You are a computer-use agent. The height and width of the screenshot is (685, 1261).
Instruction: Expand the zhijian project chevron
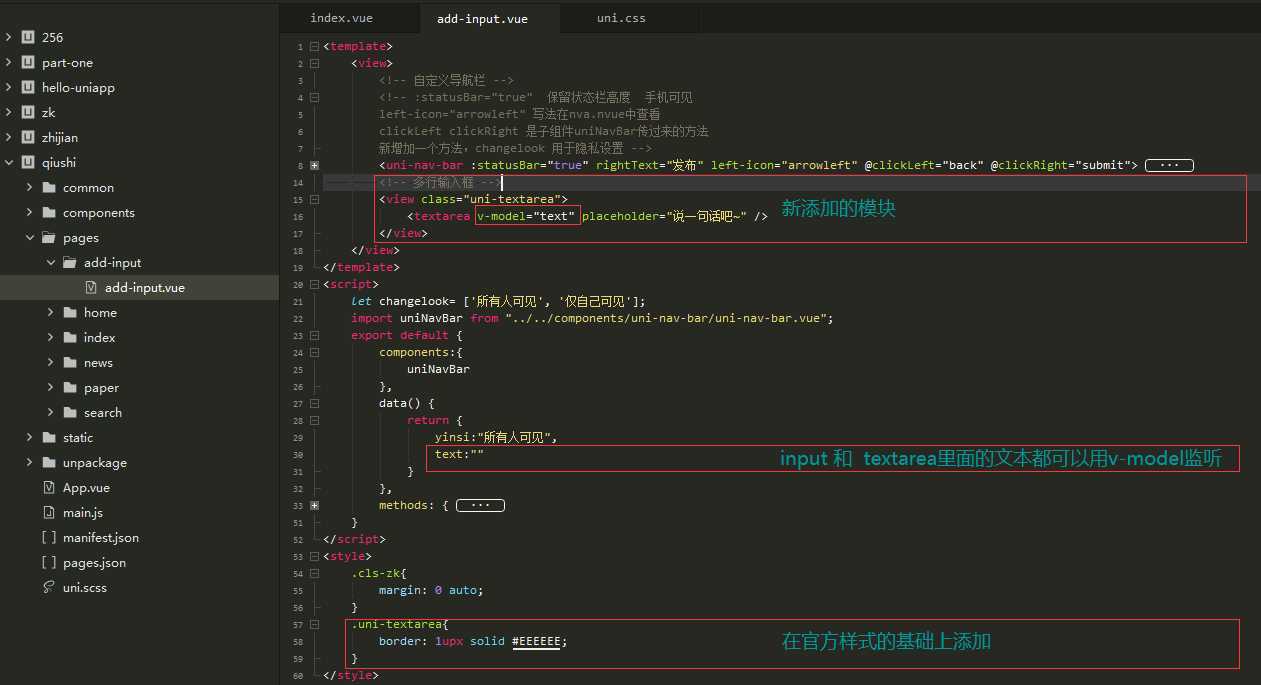(9, 137)
